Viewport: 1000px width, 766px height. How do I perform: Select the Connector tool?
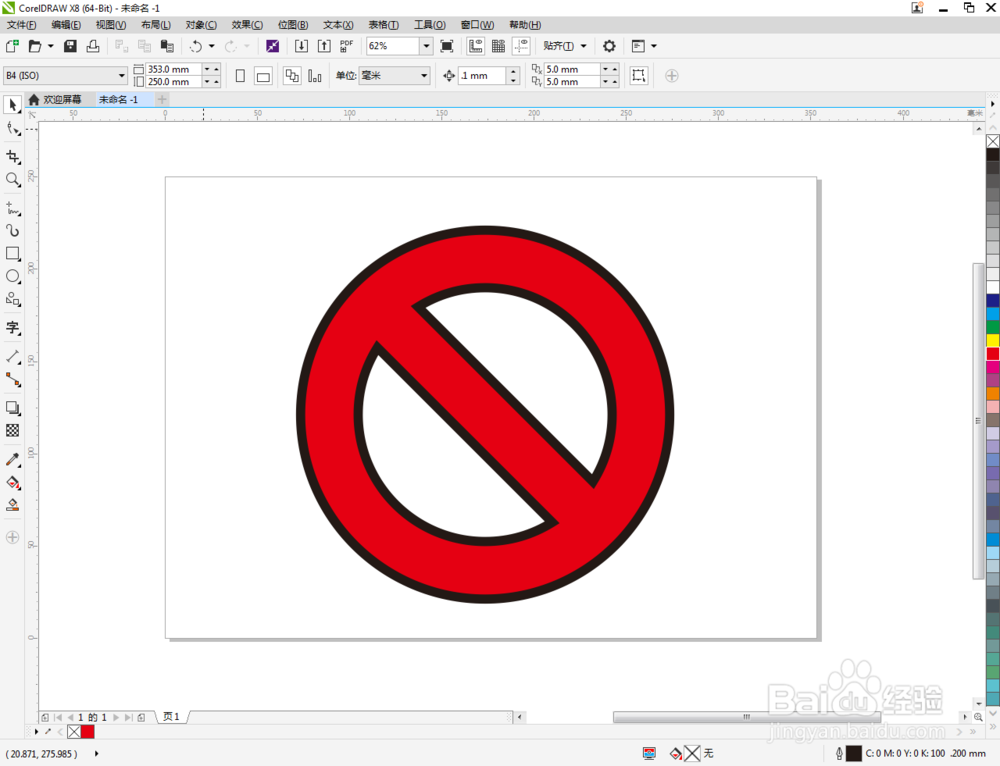tap(13, 379)
